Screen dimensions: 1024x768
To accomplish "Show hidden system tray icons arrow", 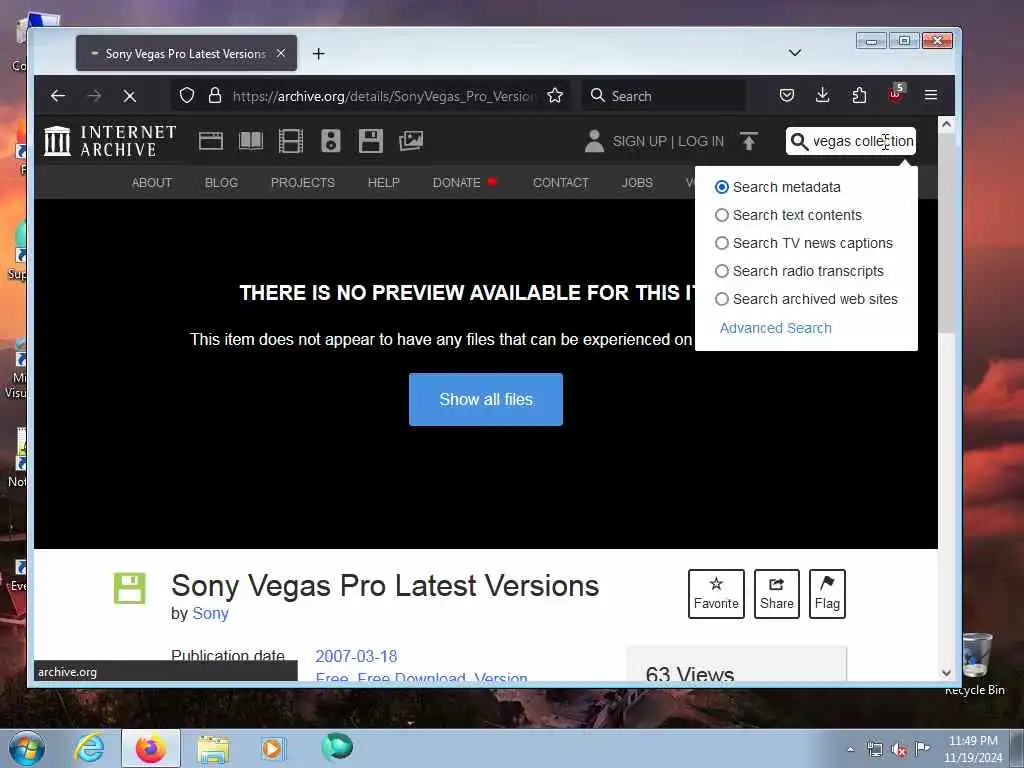I will (x=850, y=750).
